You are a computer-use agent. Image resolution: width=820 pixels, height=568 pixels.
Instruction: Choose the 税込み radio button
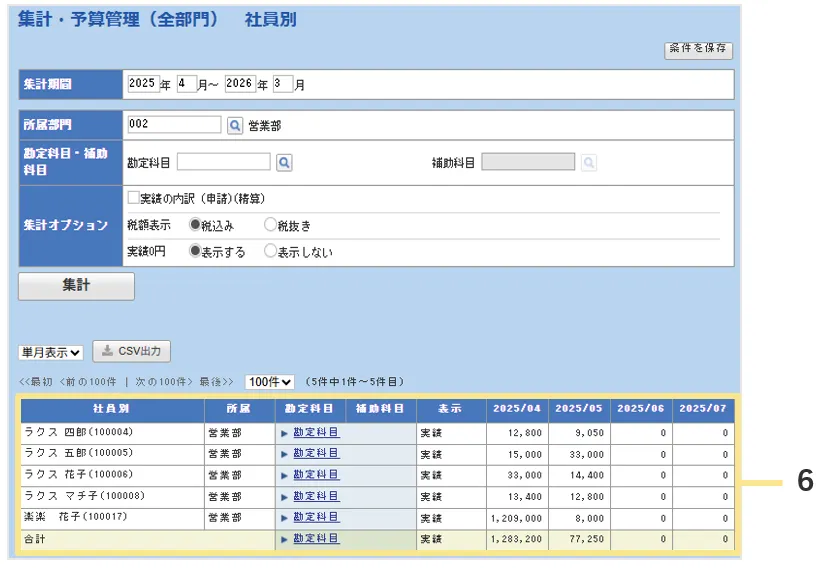(195, 225)
